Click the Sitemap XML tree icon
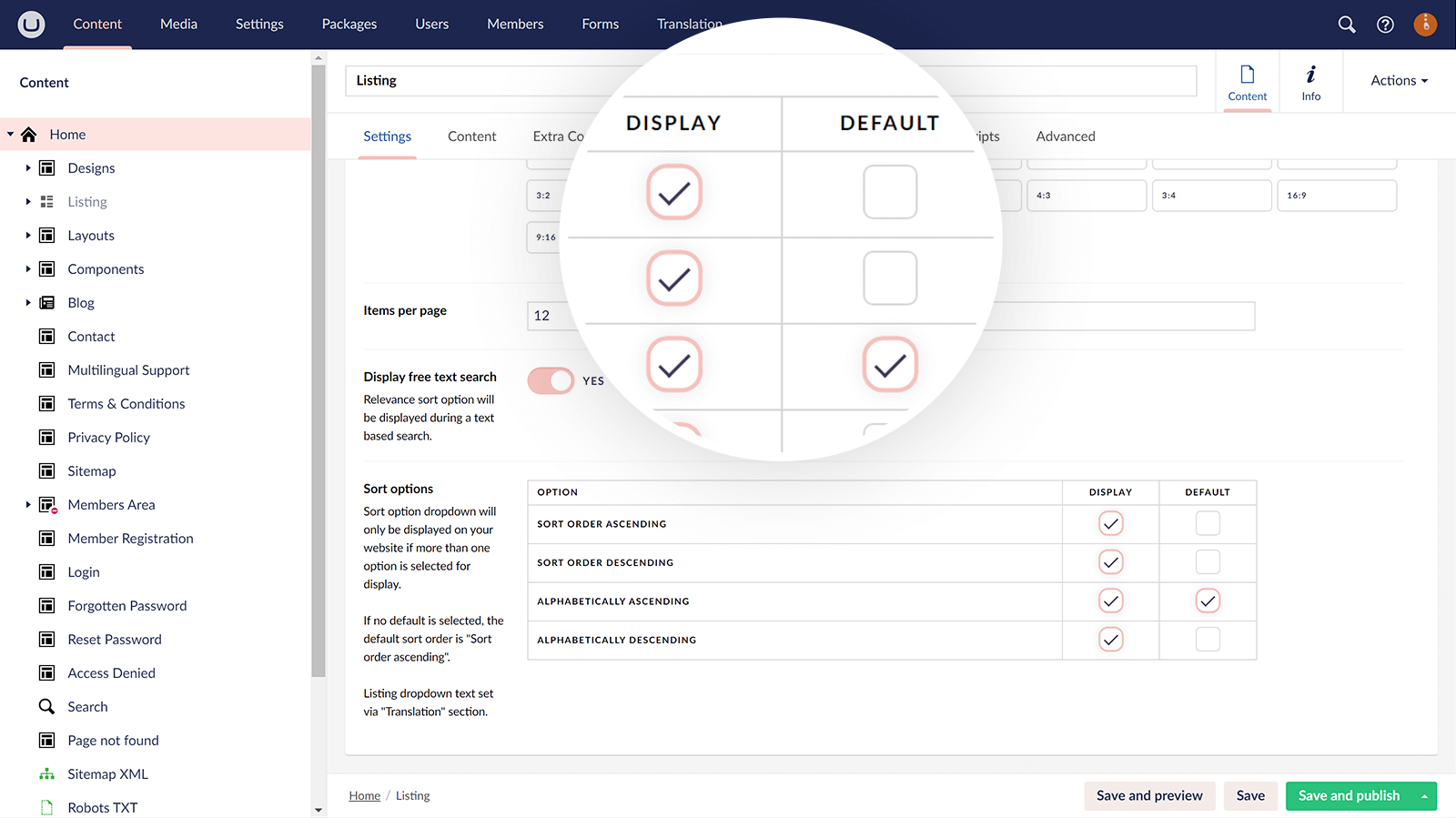 coord(46,774)
